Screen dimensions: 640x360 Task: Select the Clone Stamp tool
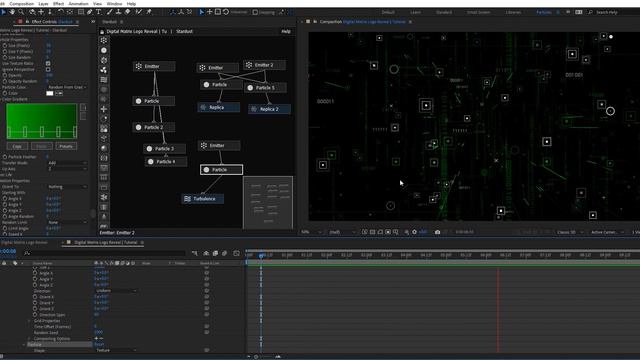[x=118, y=12]
